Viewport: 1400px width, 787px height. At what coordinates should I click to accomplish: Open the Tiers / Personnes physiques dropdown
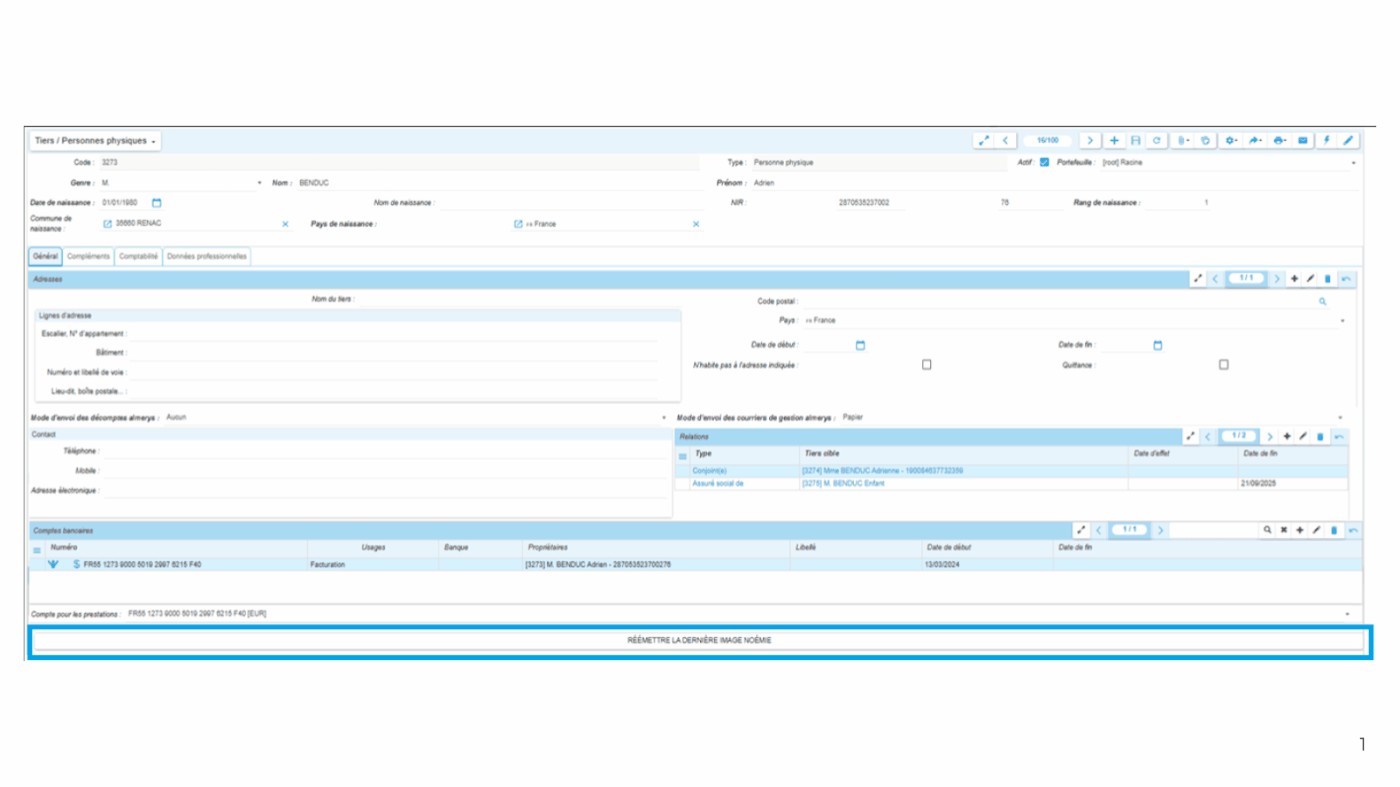click(x=95, y=141)
